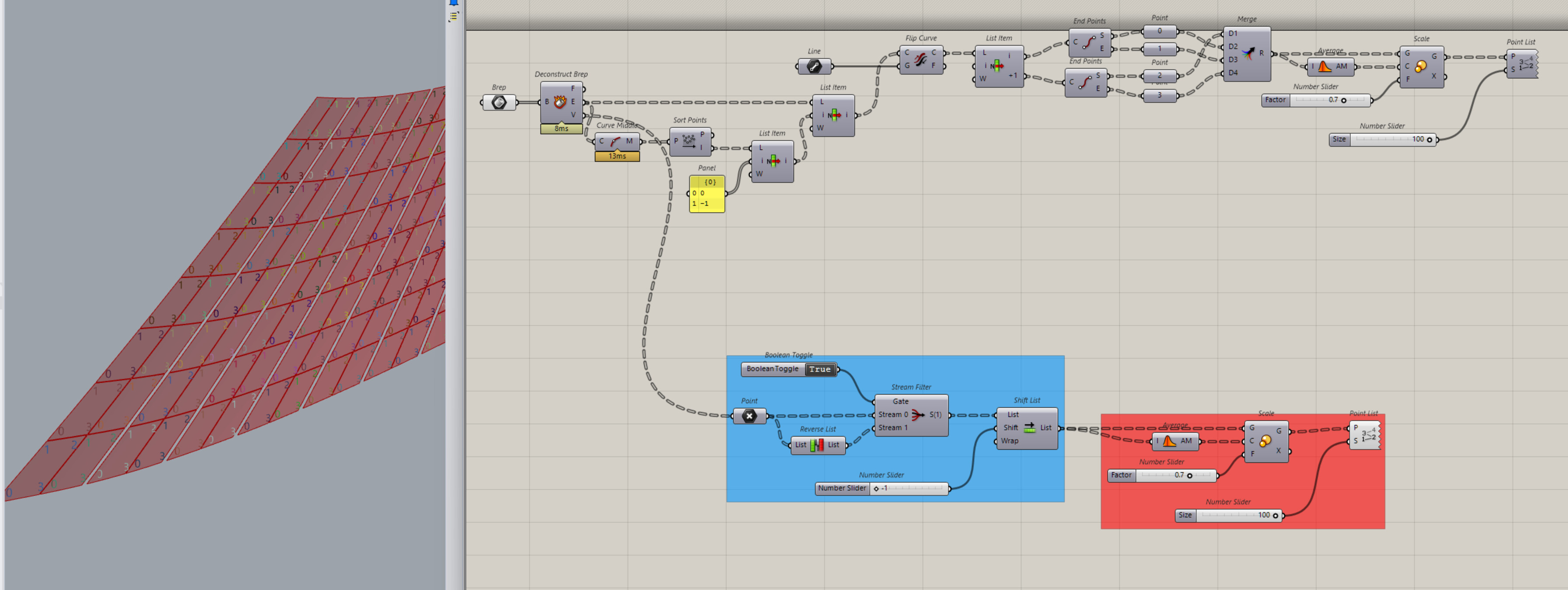Select the Stream Filter arrow icon
This screenshot has width=1568, height=590.
click(x=918, y=415)
